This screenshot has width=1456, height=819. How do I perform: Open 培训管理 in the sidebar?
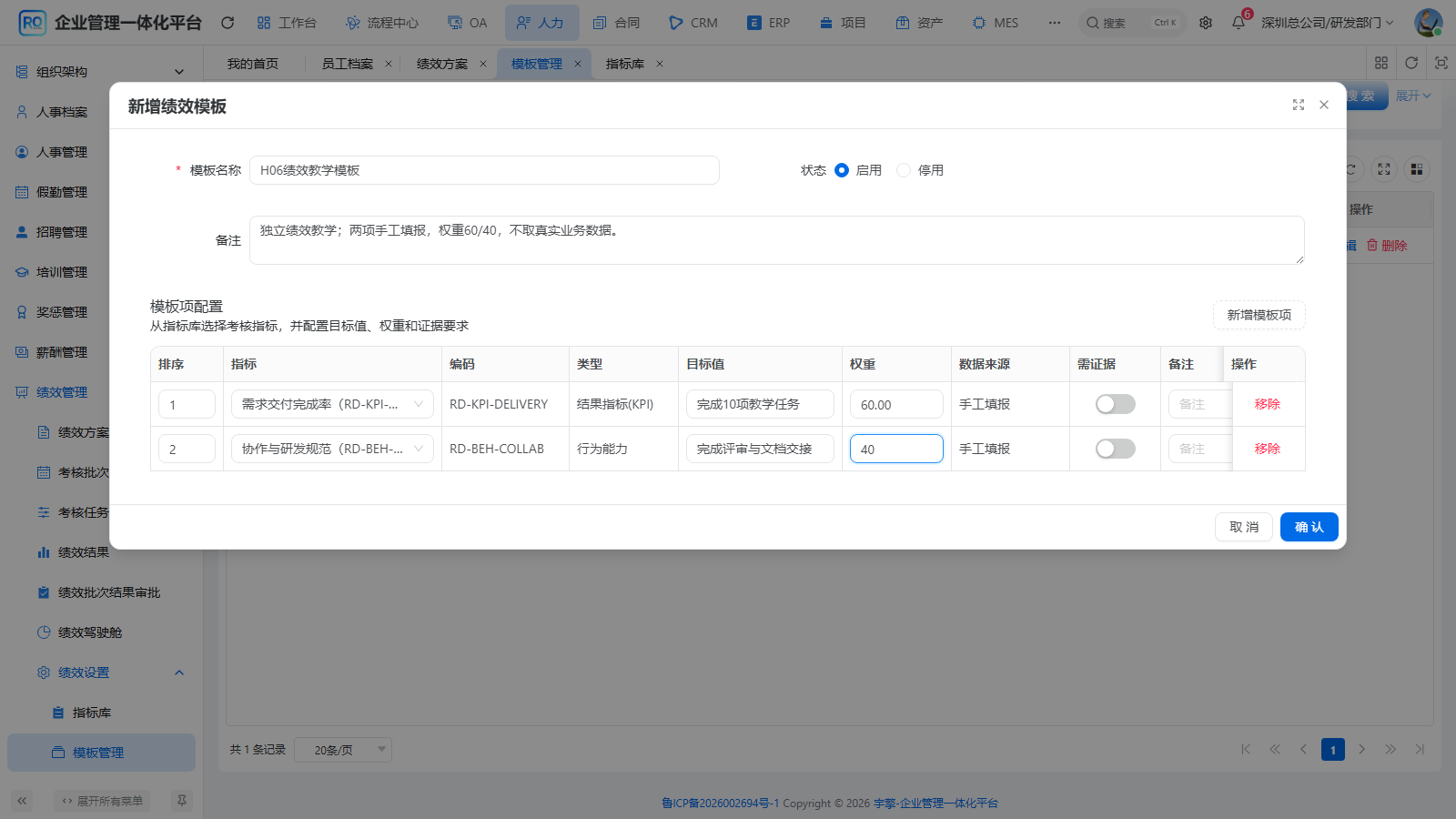[x=101, y=272]
